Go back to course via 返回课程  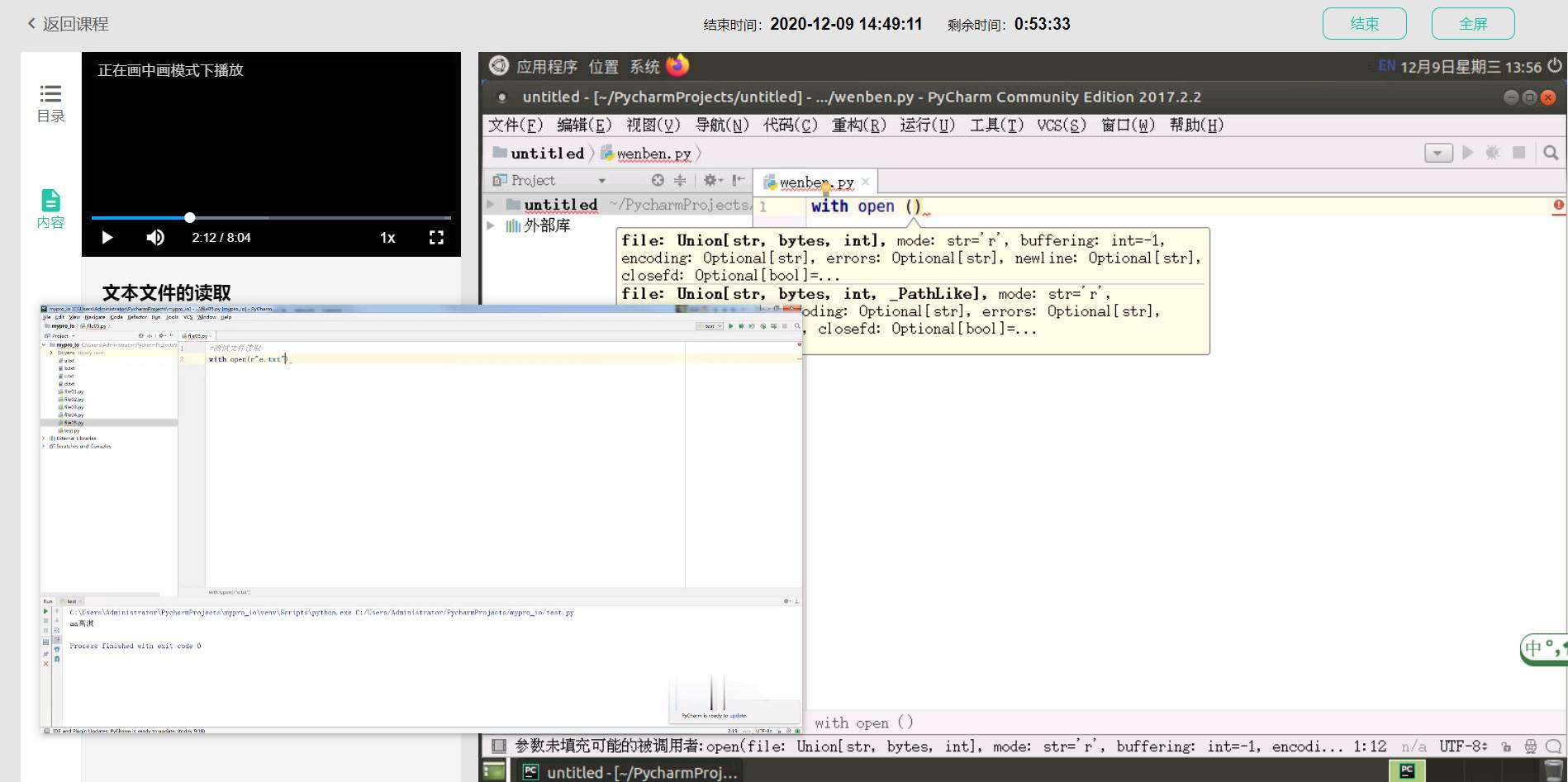pyautogui.click(x=68, y=24)
